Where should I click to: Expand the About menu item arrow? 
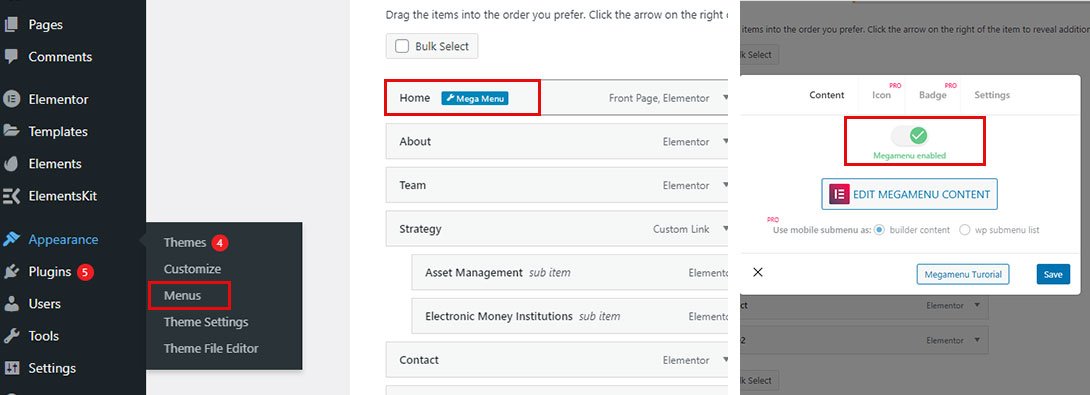[725, 141]
